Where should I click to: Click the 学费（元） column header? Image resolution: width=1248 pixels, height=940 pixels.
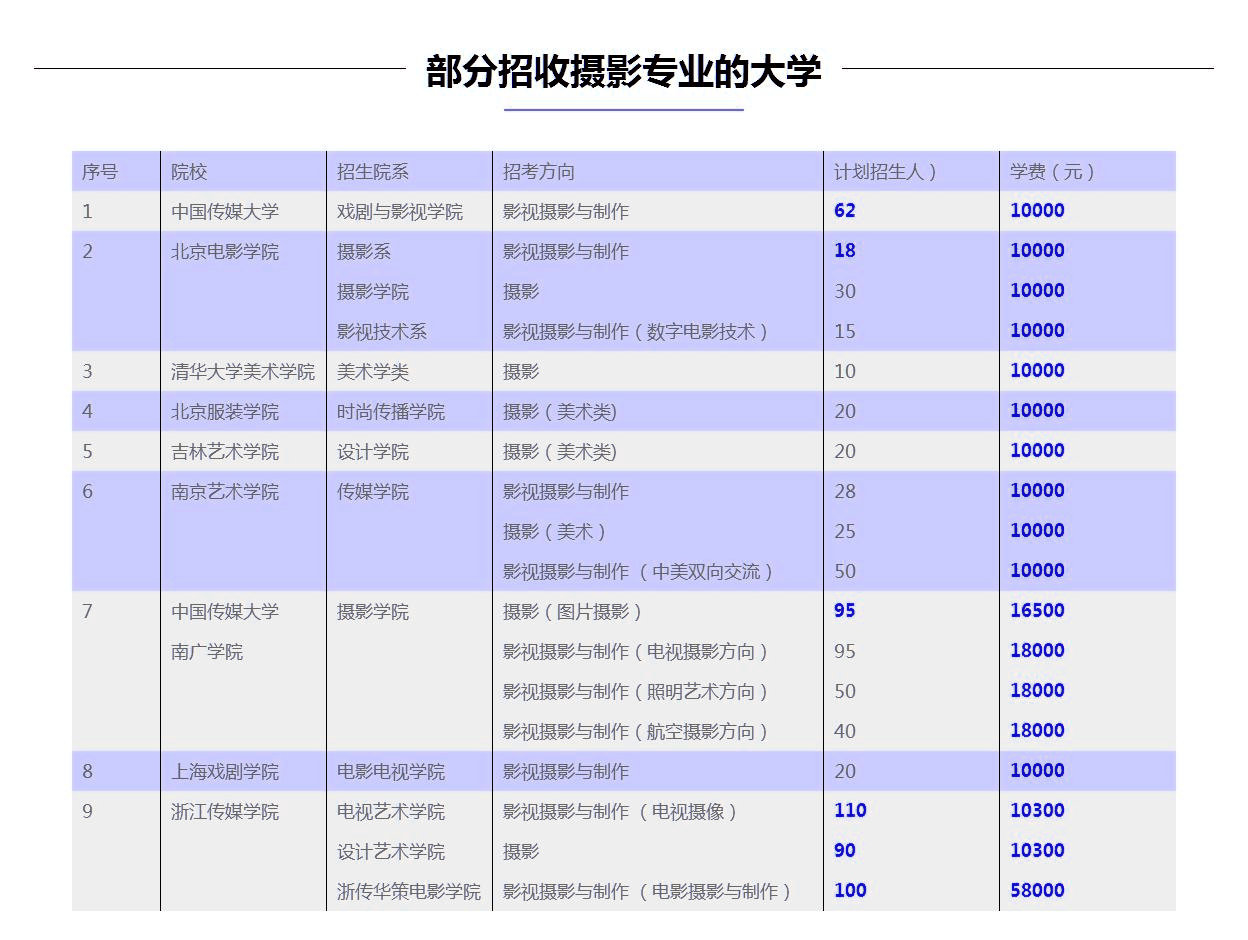click(x=1050, y=171)
